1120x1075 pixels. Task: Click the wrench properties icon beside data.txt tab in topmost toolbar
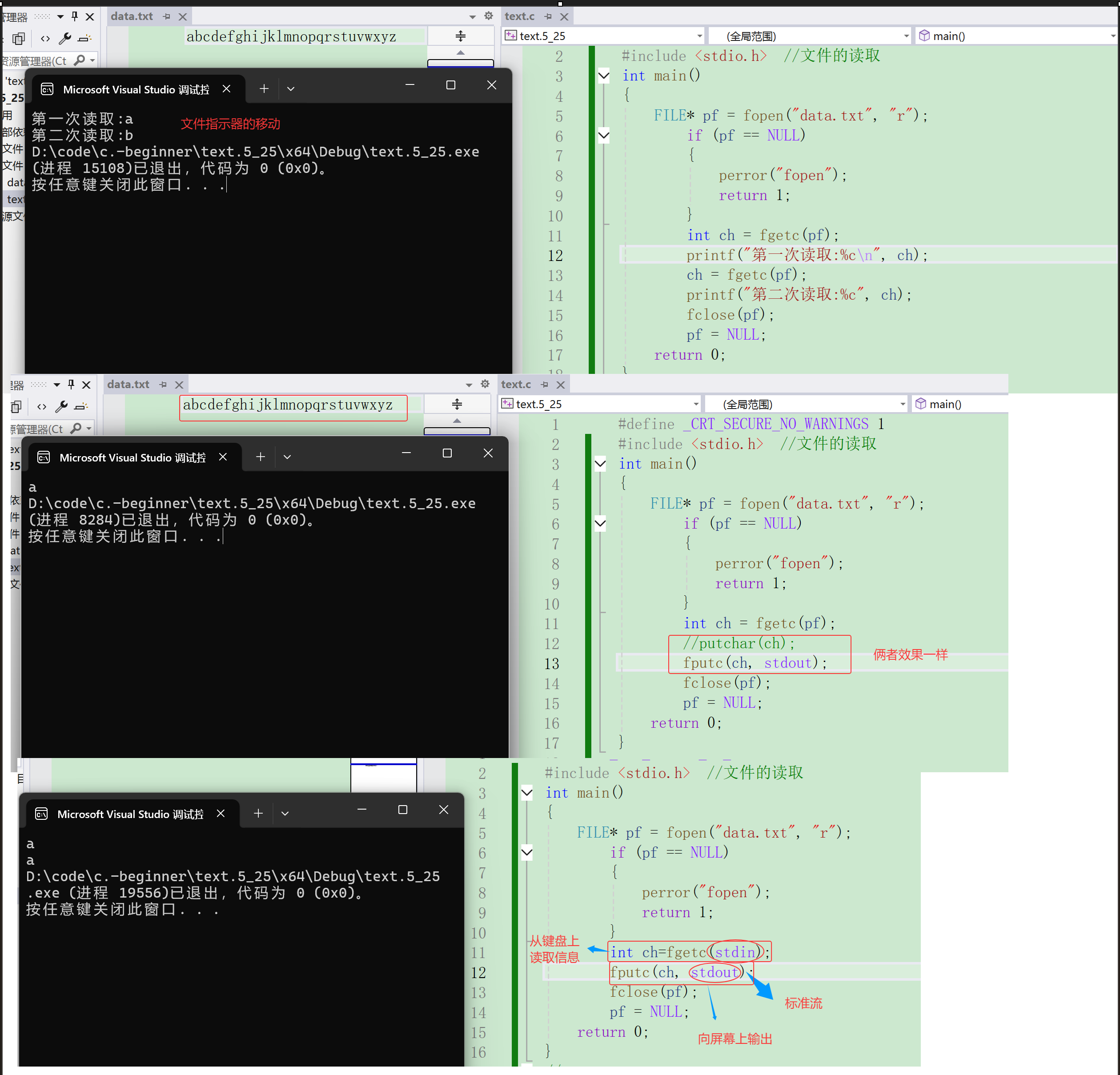(65, 38)
